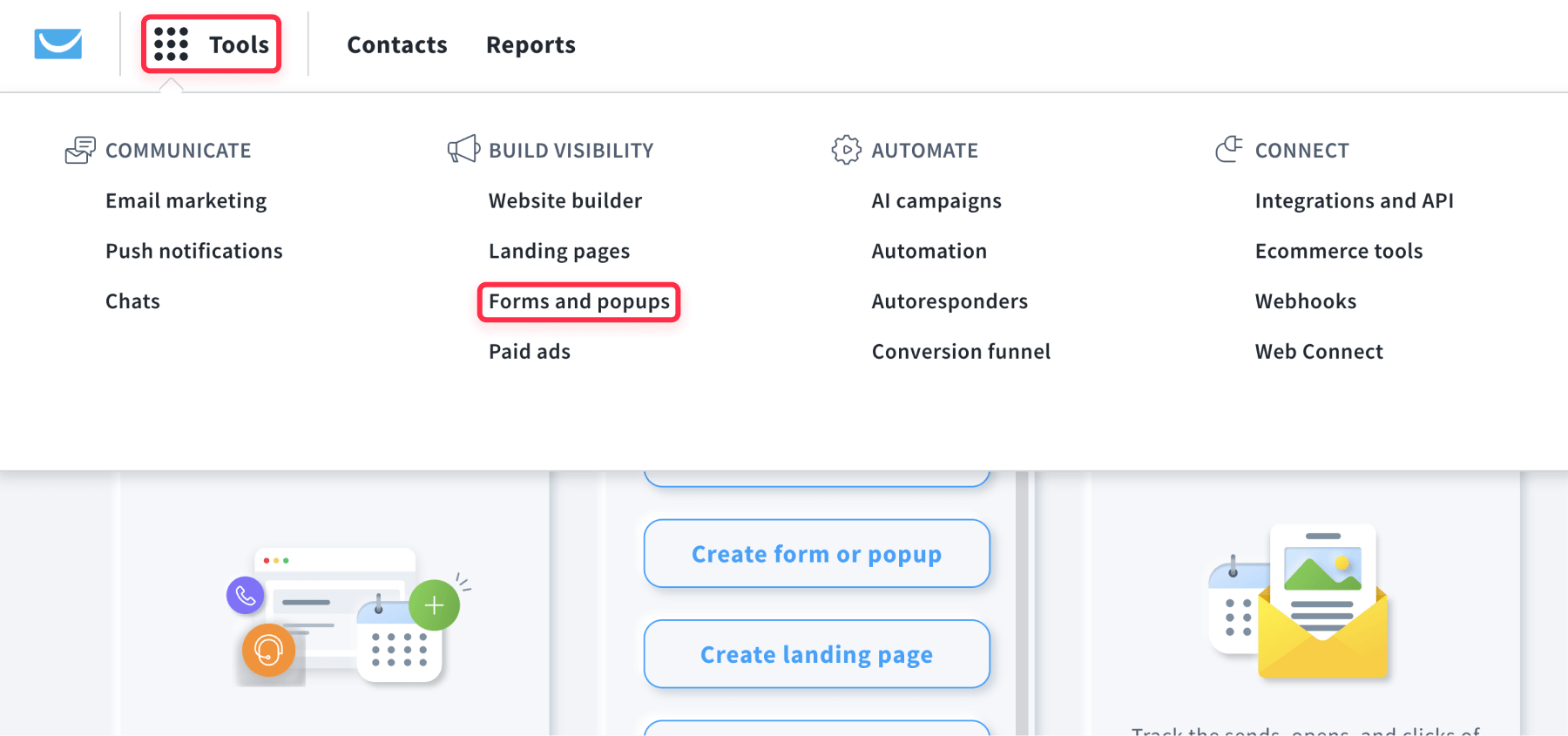The image size is (1568, 736).
Task: Go to Landing pages
Action: pyautogui.click(x=559, y=252)
